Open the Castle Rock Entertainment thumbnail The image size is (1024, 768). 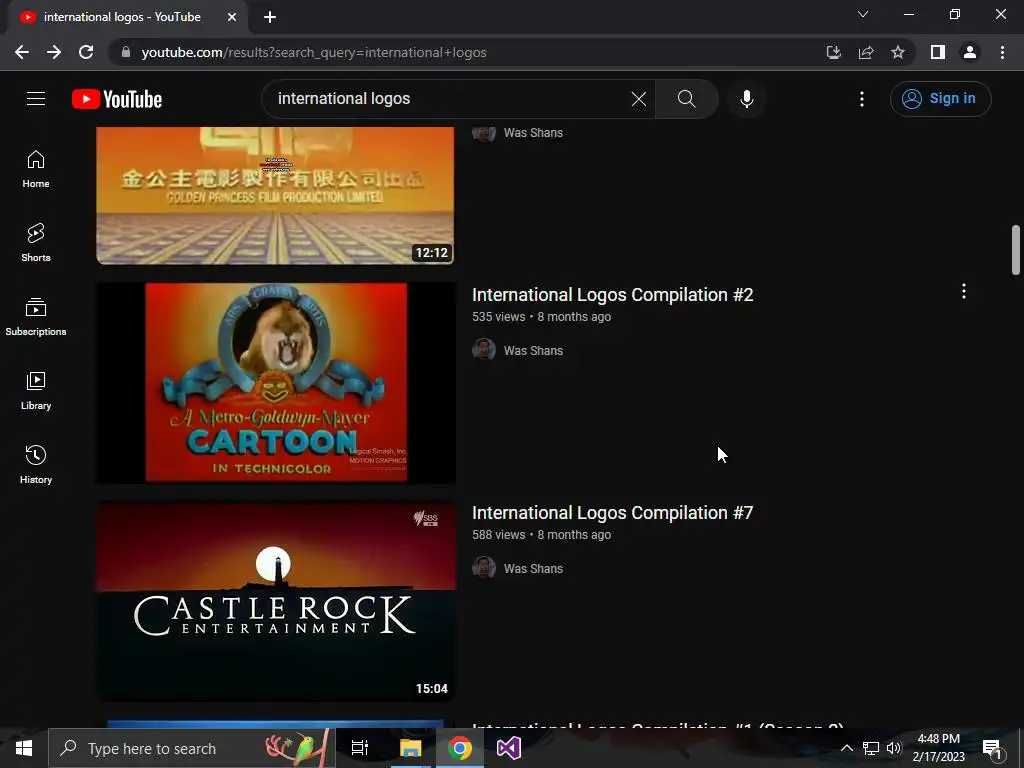pyautogui.click(x=276, y=601)
